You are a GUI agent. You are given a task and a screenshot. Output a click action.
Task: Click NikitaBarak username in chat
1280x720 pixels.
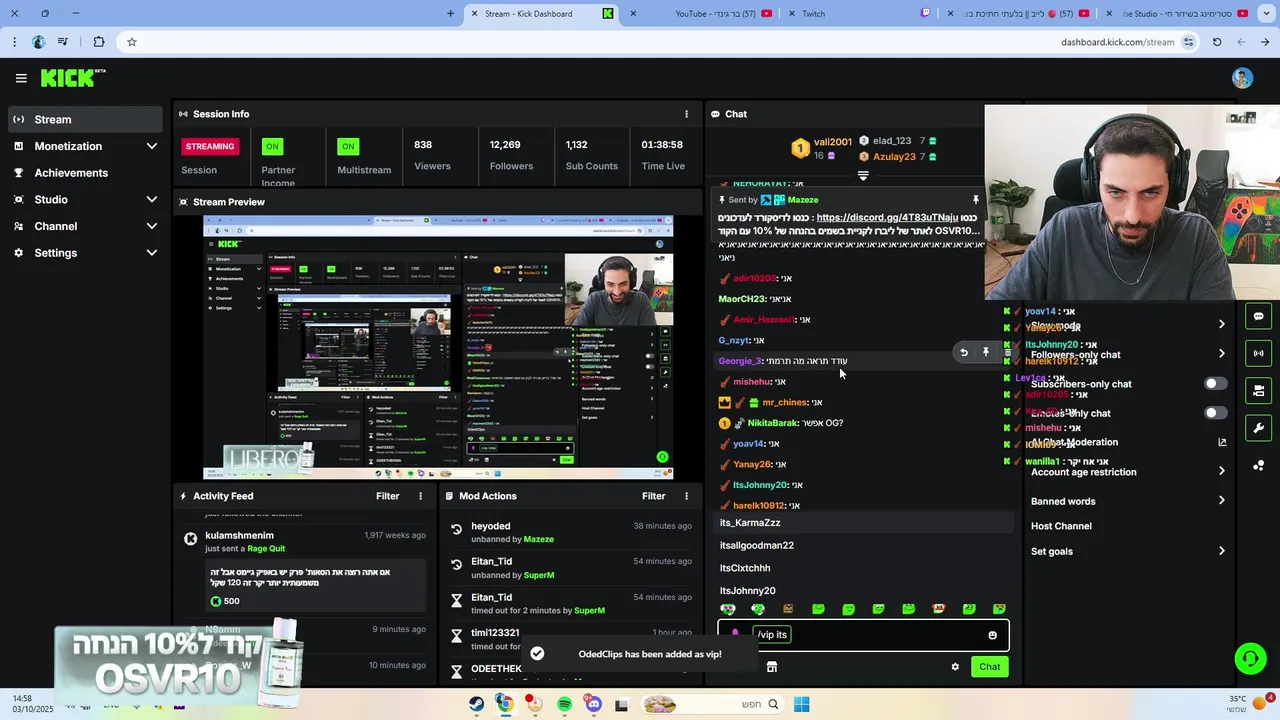click(772, 423)
